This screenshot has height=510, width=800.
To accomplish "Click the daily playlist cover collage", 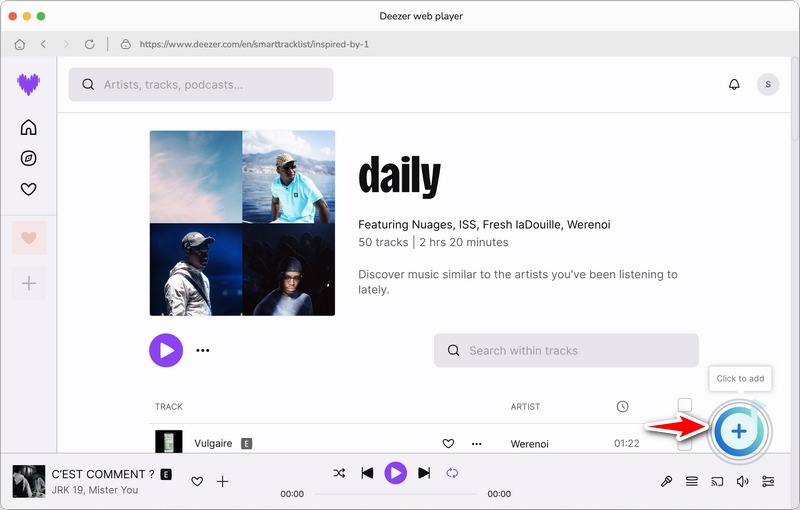I will pyautogui.click(x=242, y=223).
